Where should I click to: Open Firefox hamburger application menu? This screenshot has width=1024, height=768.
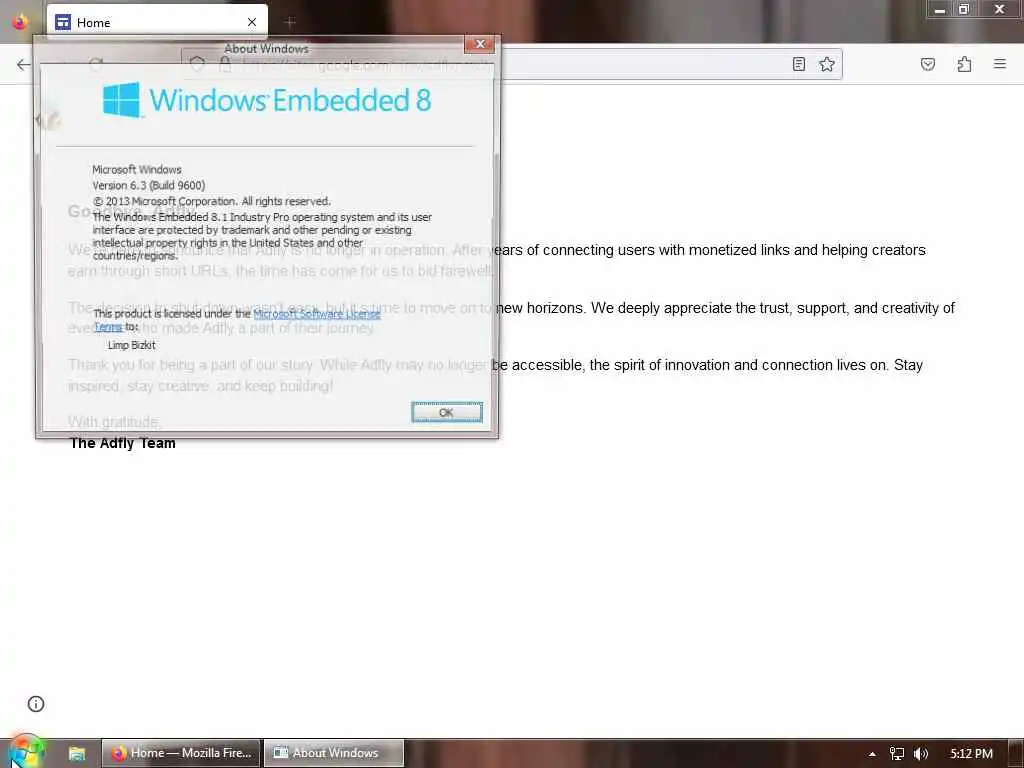pyautogui.click(x=1000, y=64)
